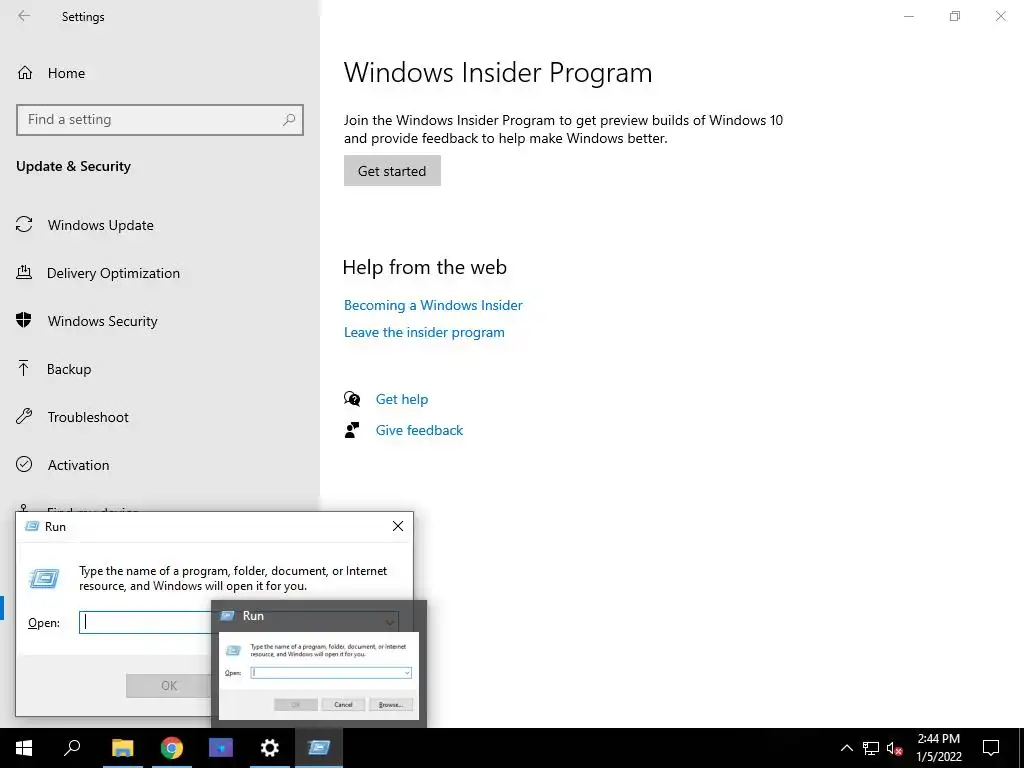Viewport: 1024px width, 768px height.
Task: Open Leave the insider program link
Action: click(x=424, y=332)
